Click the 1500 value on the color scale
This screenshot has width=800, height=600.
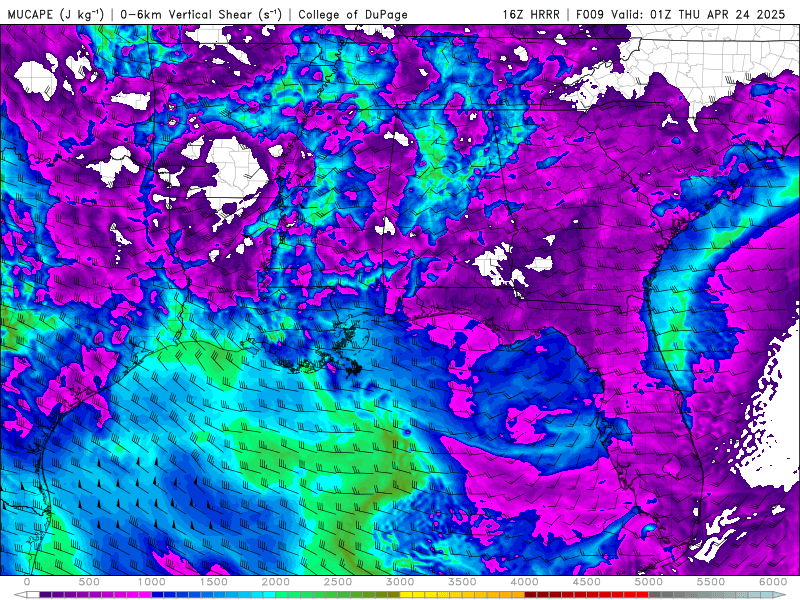click(214, 582)
